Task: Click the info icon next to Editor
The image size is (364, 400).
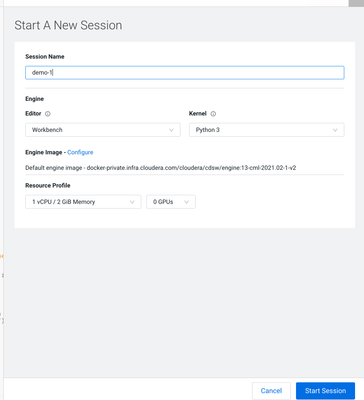Action: pyautogui.click(x=48, y=114)
